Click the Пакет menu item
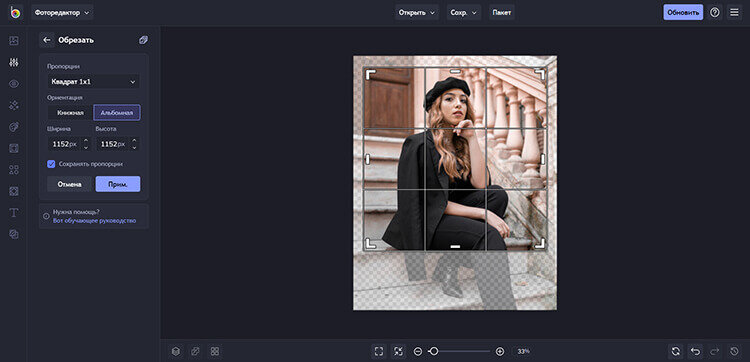This screenshot has height=362, width=750. click(x=502, y=12)
